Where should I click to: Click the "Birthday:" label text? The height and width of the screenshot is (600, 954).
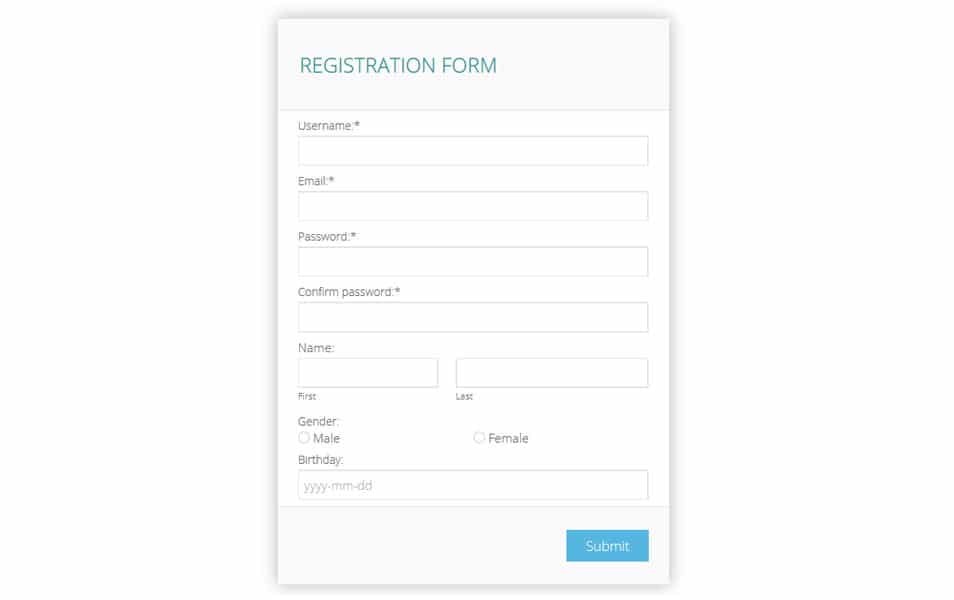320,460
